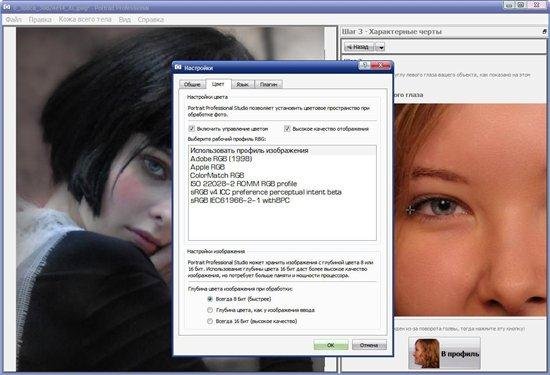Choose Всегда 8 бит (быстрее) option

click(x=210, y=299)
